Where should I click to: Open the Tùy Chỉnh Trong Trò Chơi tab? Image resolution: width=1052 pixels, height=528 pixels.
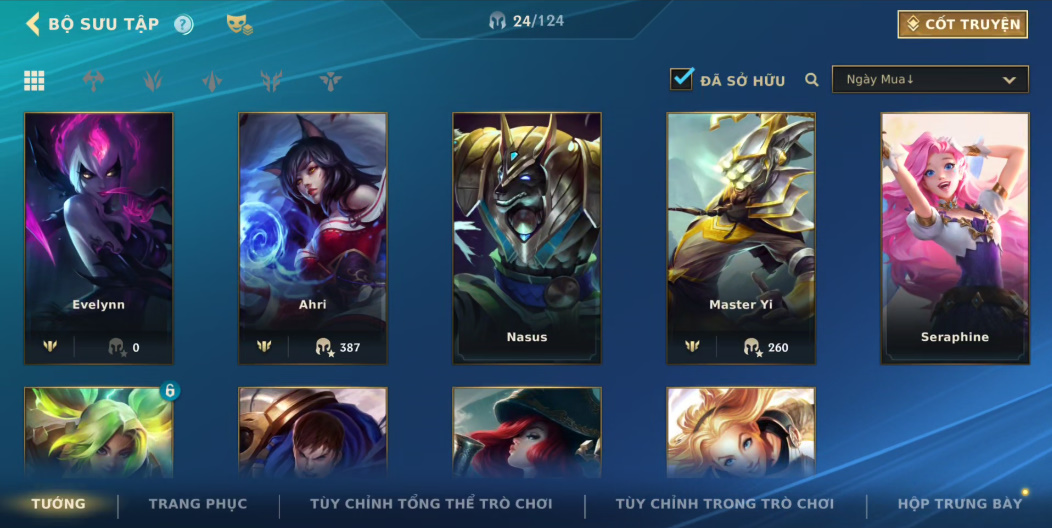(x=725, y=504)
